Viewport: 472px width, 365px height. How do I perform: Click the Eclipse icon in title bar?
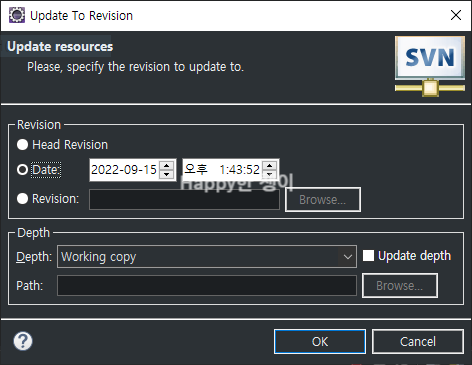tap(17, 15)
